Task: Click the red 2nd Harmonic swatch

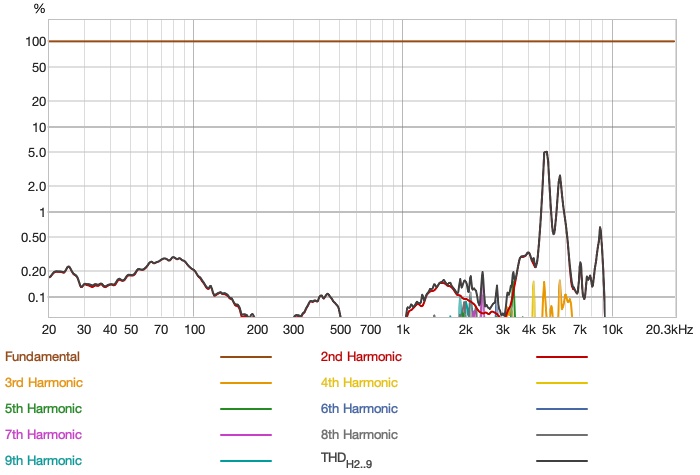Action: pyautogui.click(x=562, y=357)
